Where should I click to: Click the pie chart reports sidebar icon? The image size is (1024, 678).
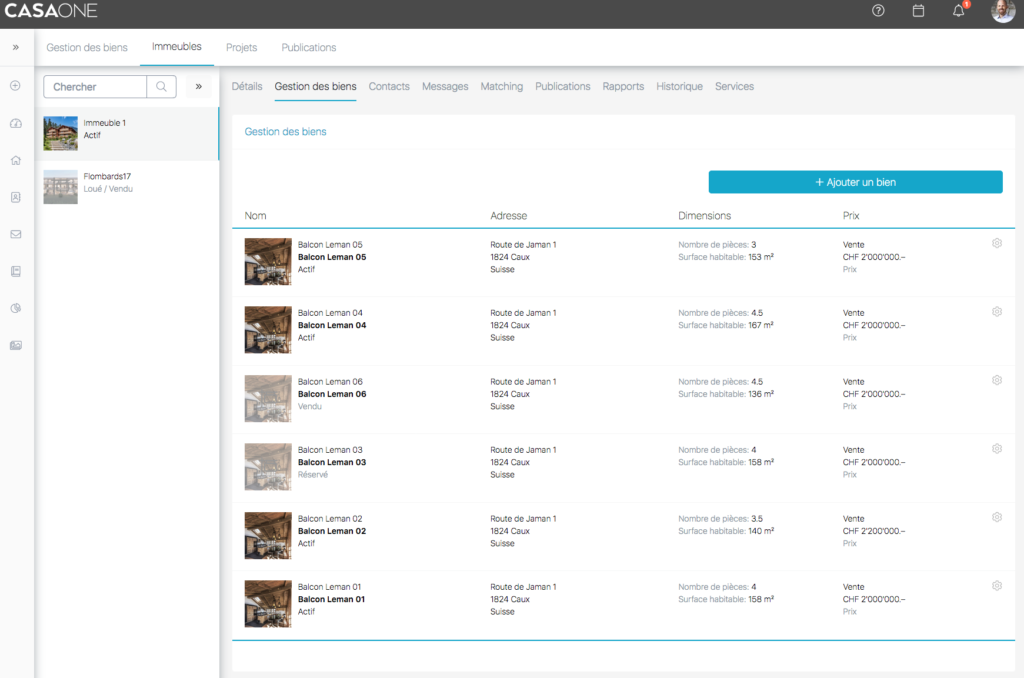[x=16, y=308]
